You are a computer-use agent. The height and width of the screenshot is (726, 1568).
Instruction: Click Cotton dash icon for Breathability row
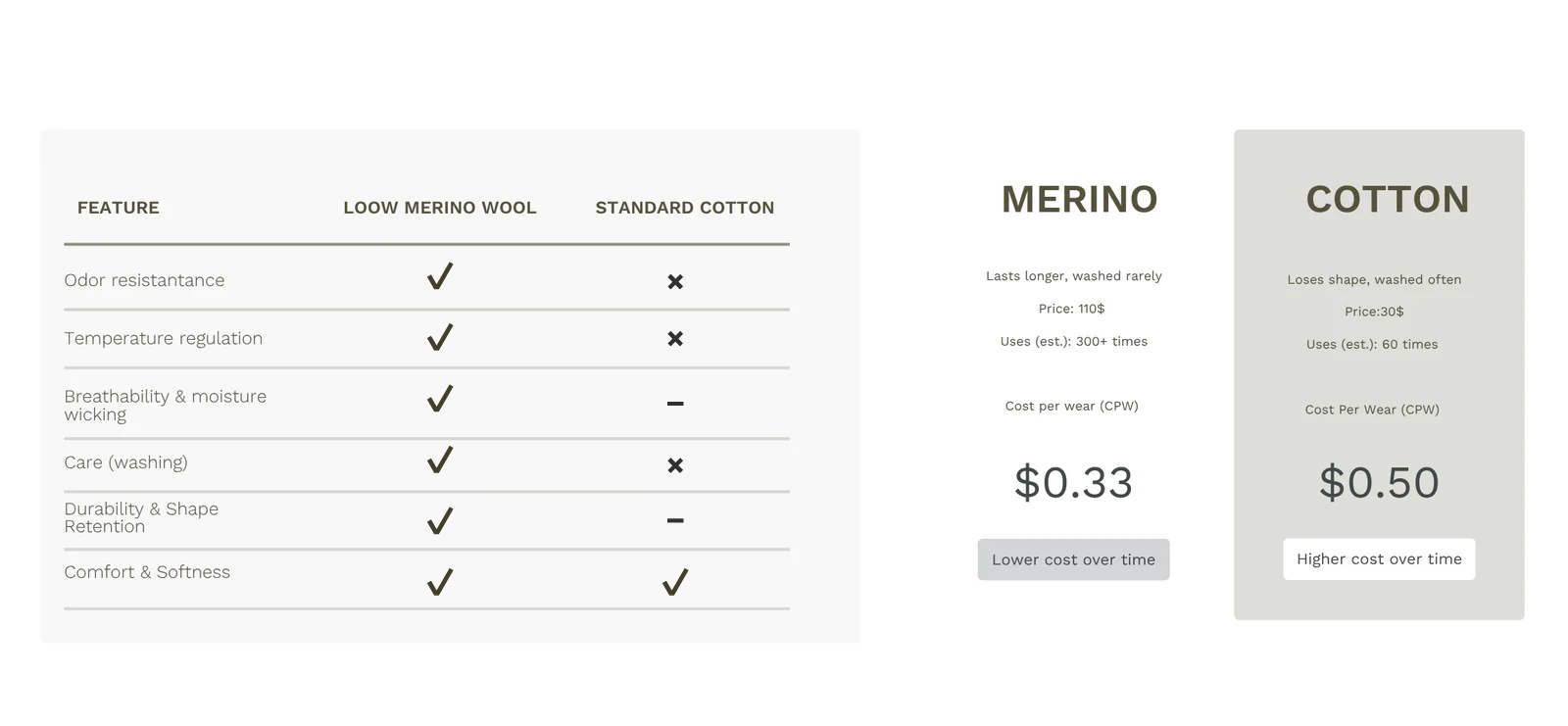[675, 404]
